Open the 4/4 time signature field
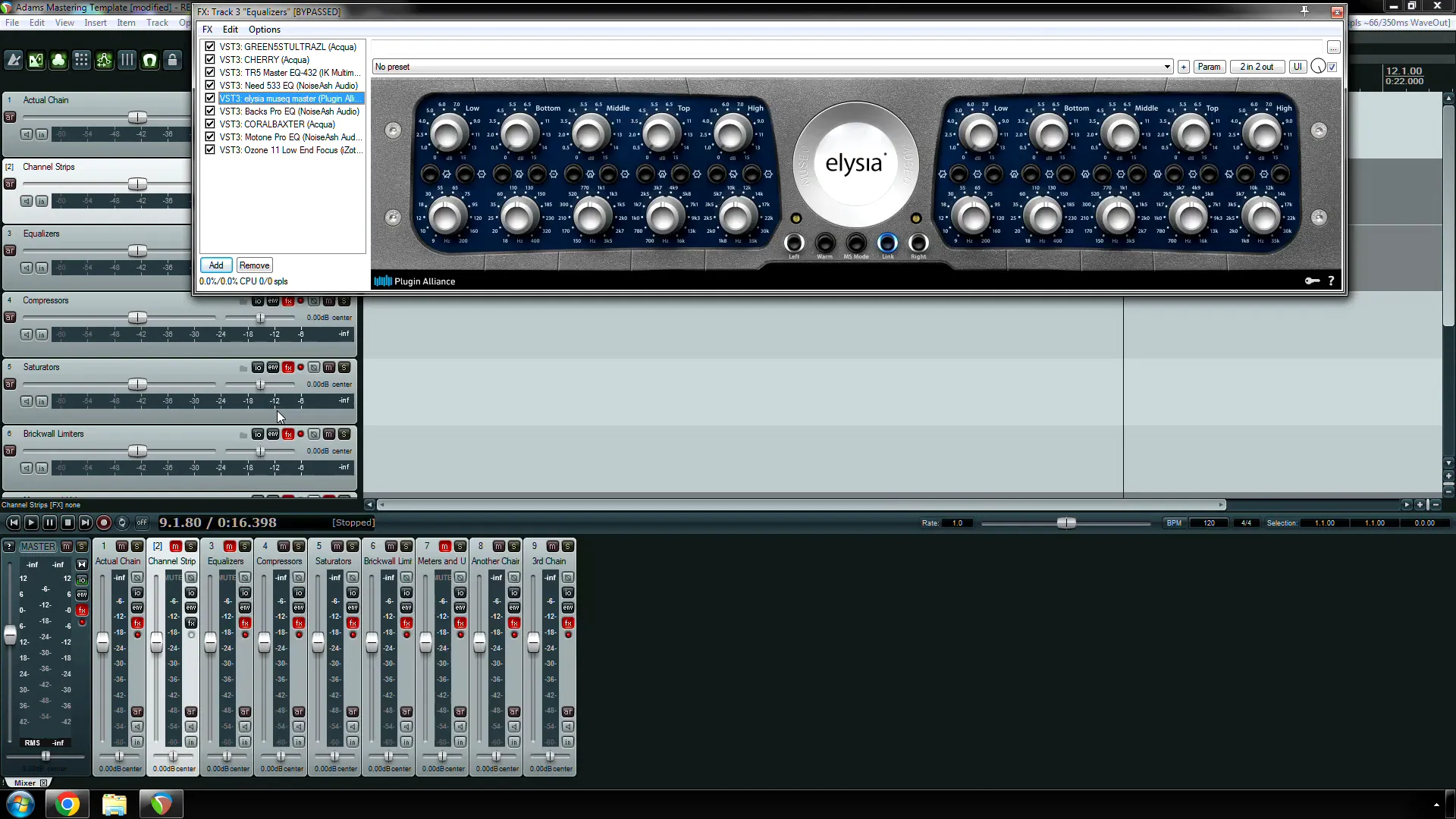Viewport: 1456px width, 819px height. click(1246, 523)
